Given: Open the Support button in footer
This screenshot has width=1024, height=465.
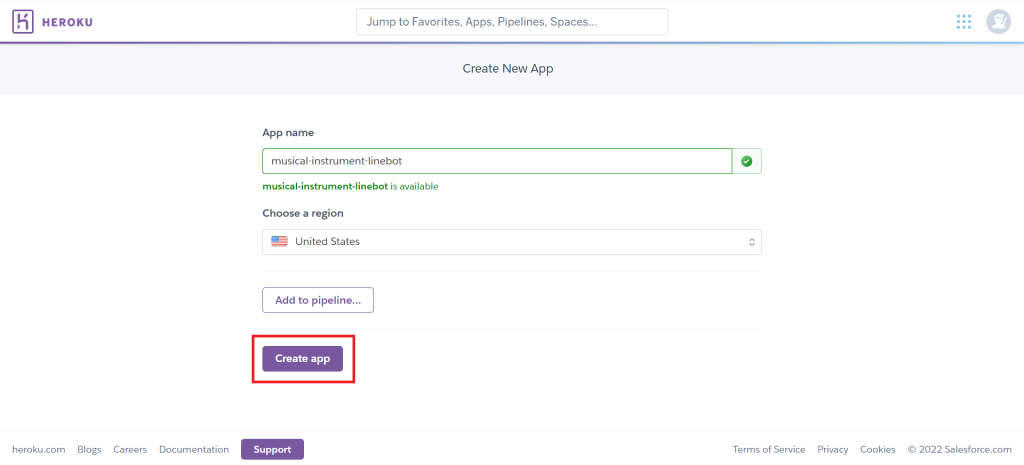Looking at the screenshot, I should pos(272,449).
